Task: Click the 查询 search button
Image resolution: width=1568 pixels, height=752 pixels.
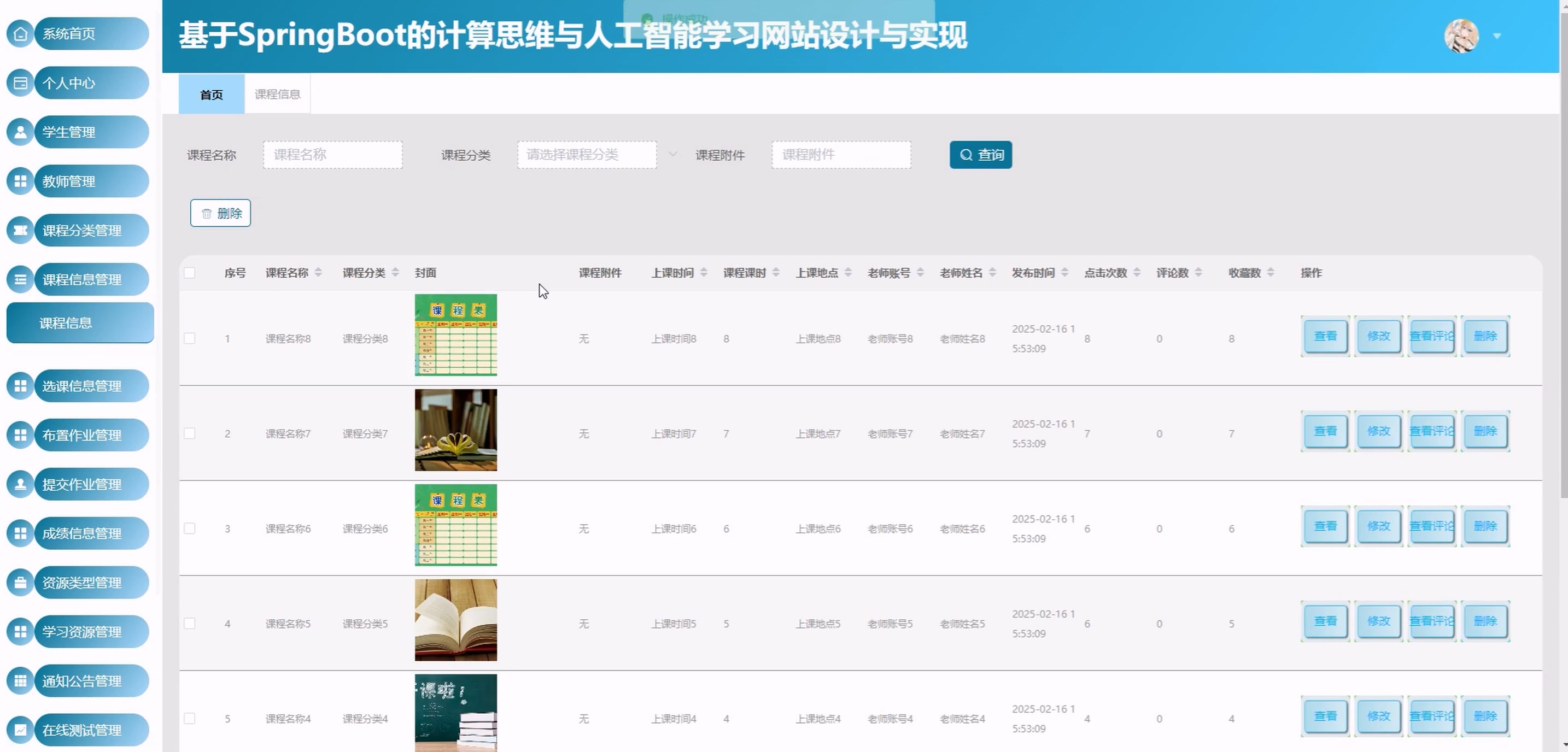Action: (981, 155)
